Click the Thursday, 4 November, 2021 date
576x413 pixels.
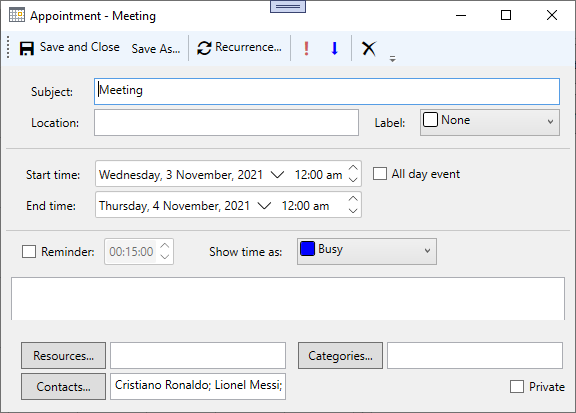click(174, 206)
